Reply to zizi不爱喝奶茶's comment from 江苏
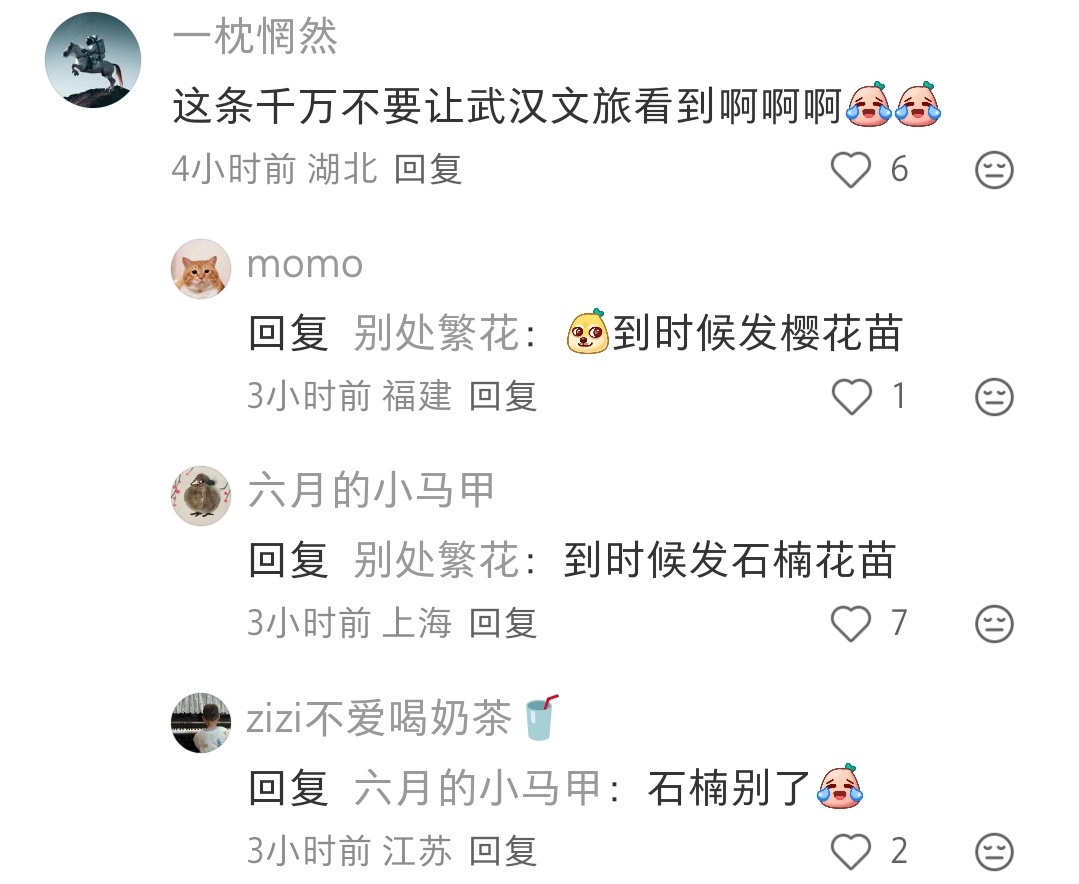The image size is (1079, 884). [x=503, y=851]
